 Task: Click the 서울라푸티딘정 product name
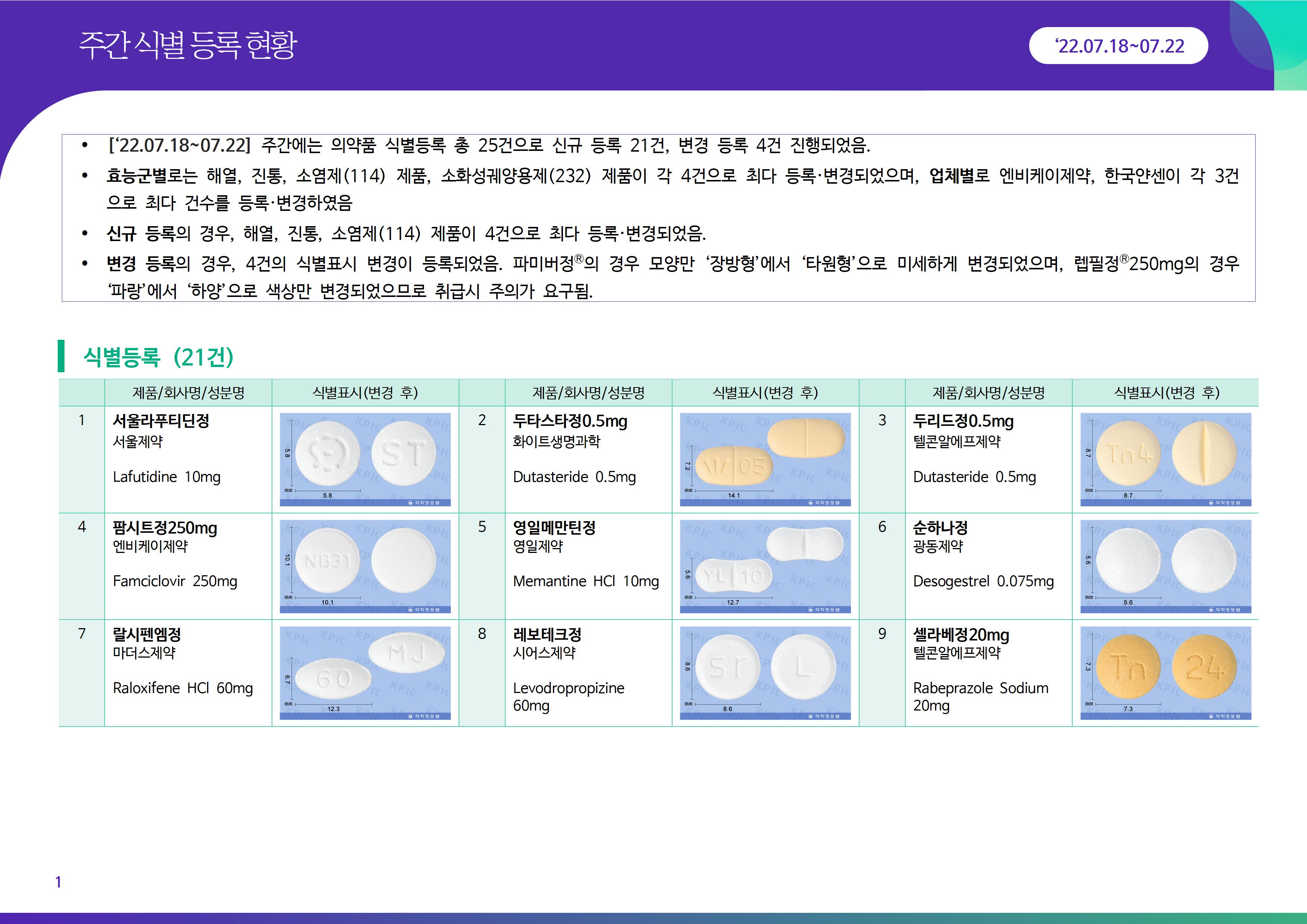coord(161,421)
